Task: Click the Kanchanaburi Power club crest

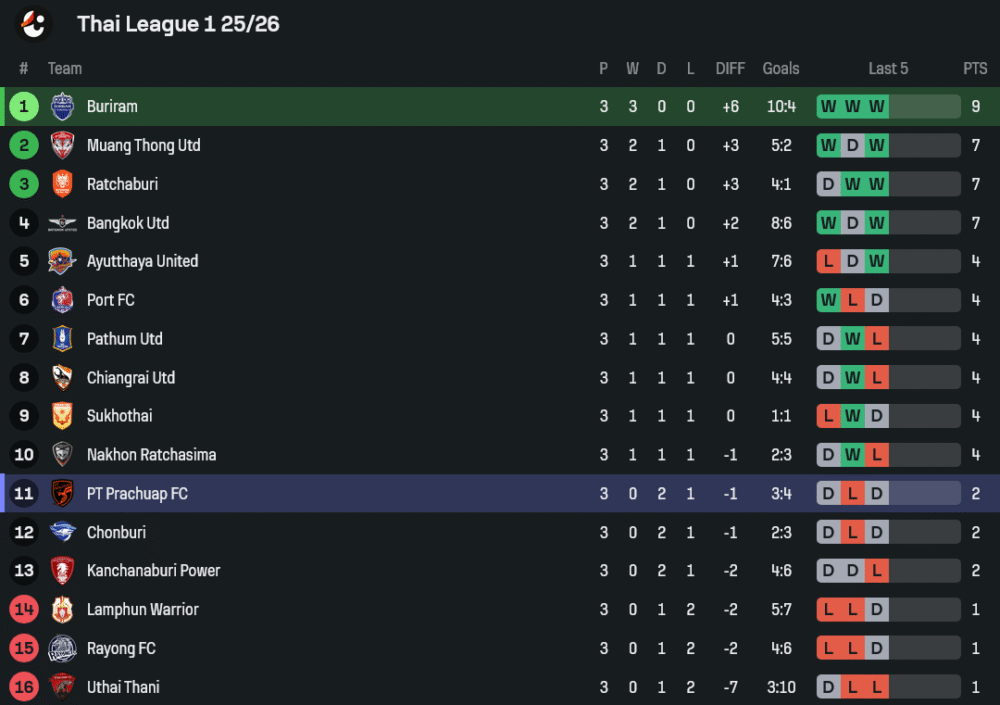Action: click(x=62, y=571)
